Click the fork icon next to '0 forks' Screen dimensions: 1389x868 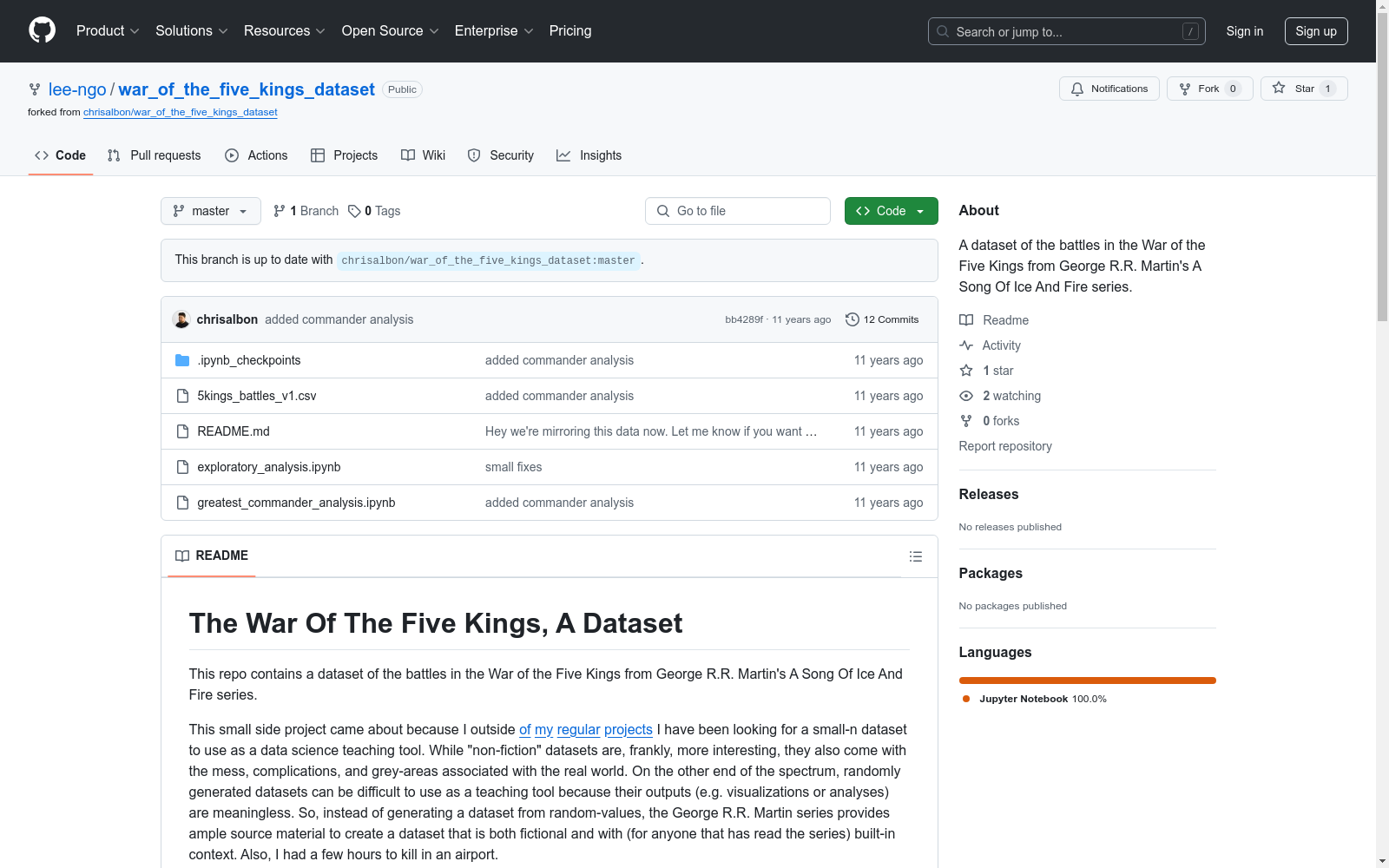tap(966, 421)
